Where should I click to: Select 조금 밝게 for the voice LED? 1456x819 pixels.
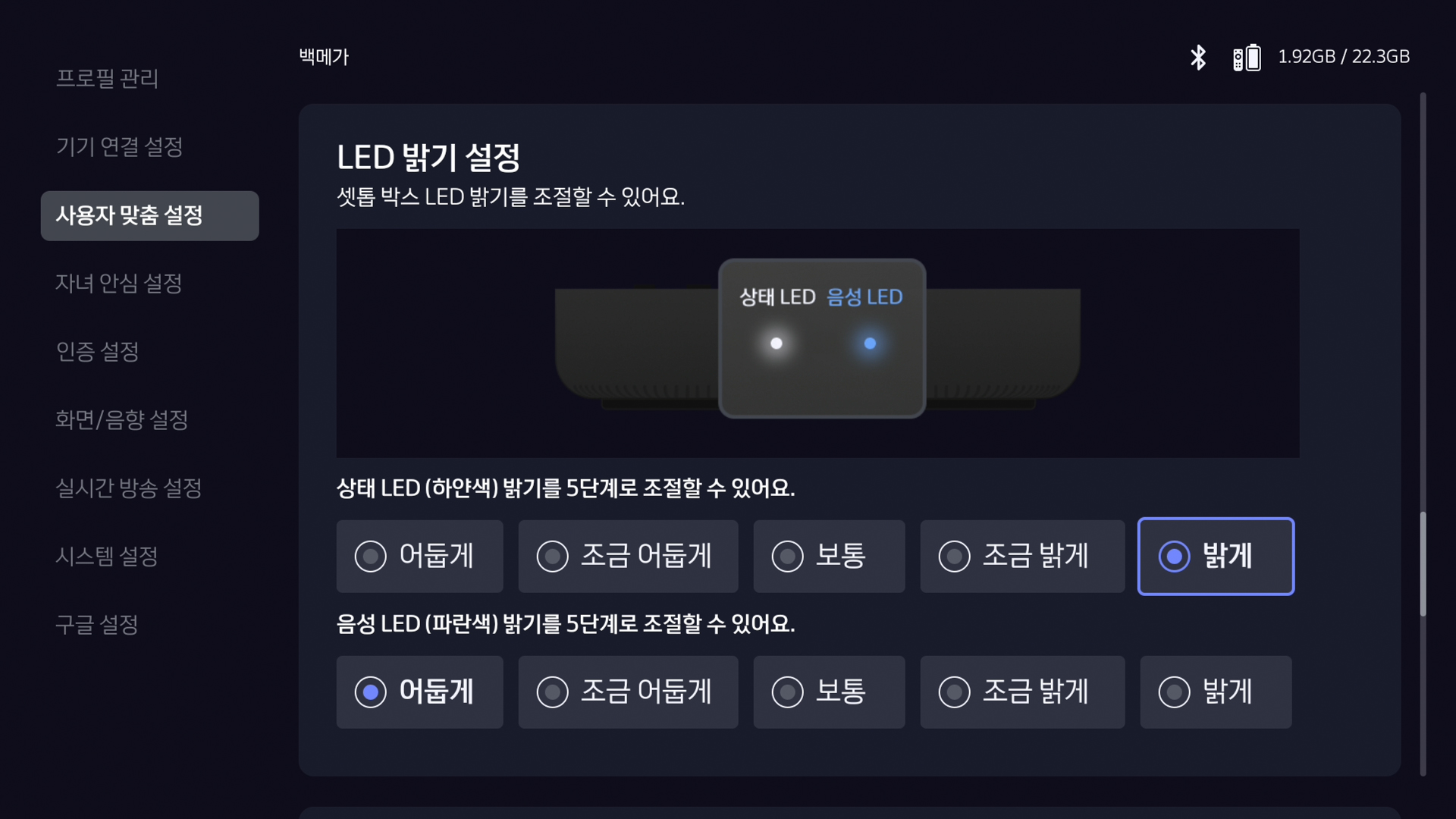[x=1022, y=692]
